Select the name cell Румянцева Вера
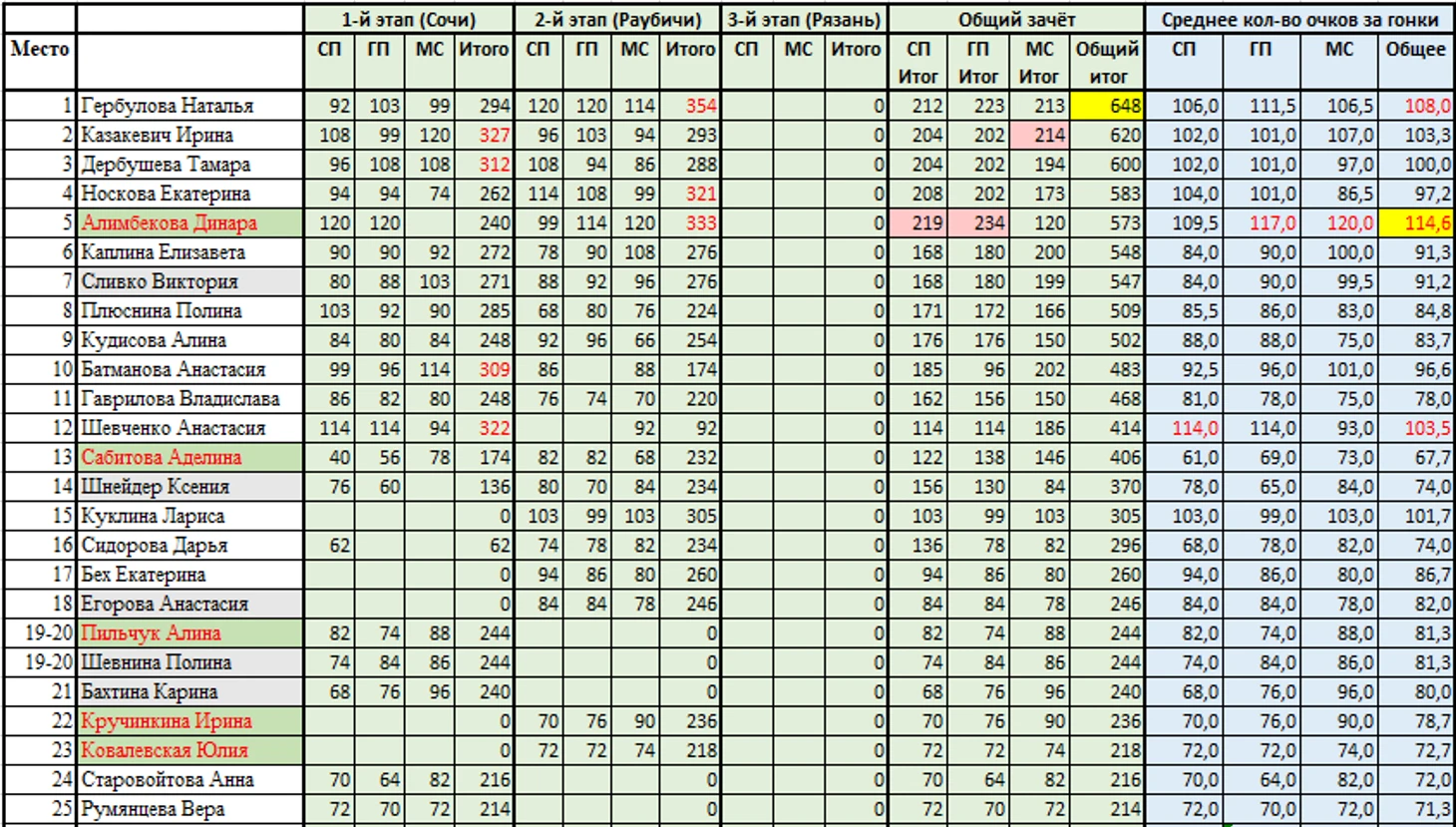 pos(189,809)
